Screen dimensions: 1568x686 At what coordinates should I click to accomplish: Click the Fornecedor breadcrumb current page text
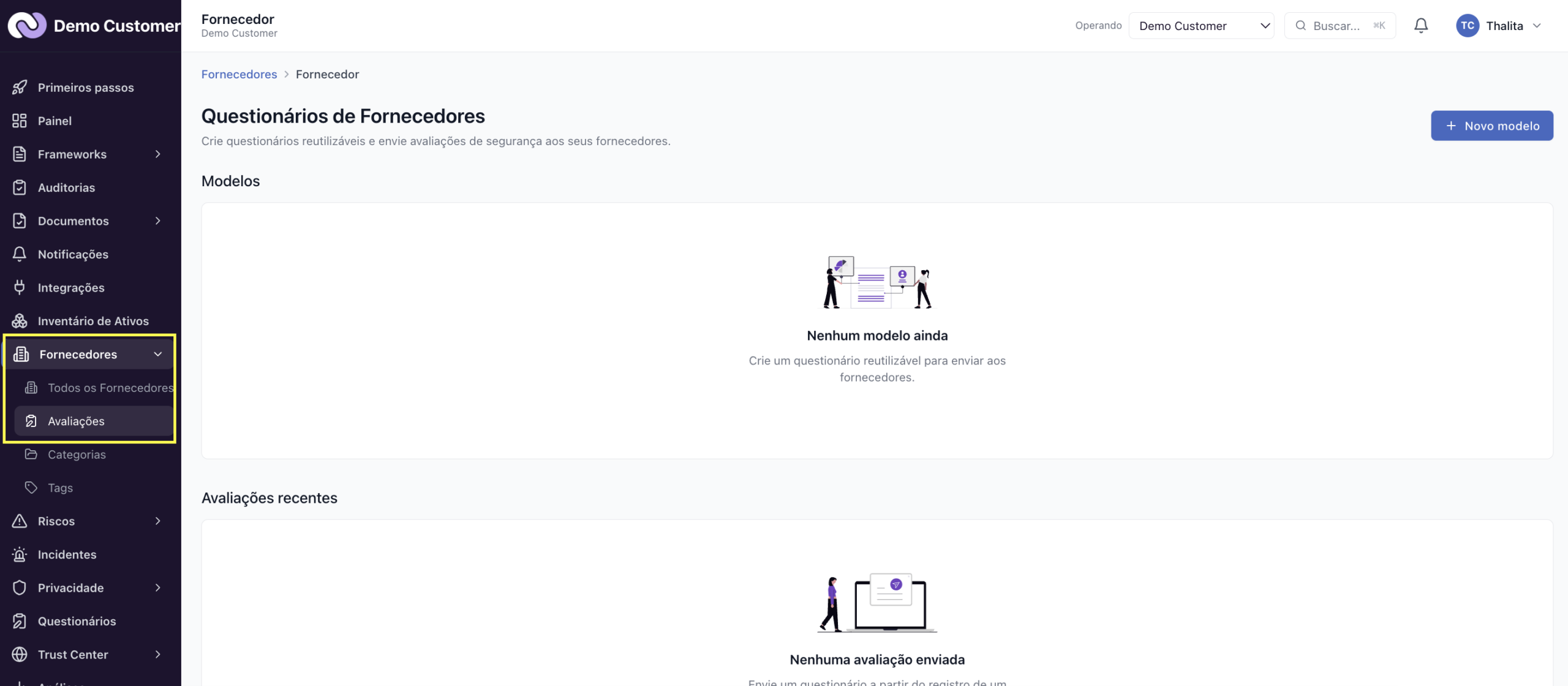click(327, 74)
